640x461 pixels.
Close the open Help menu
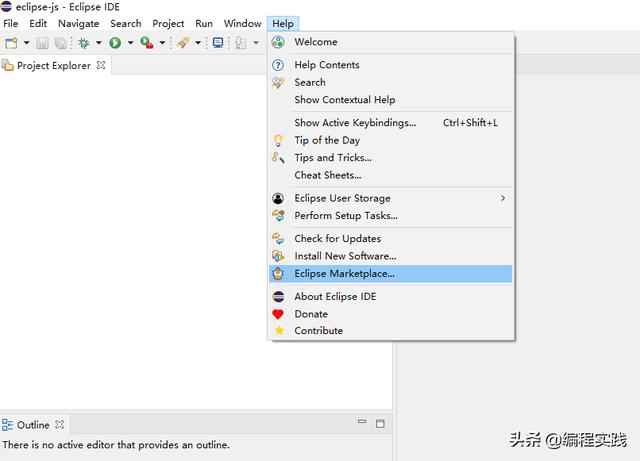(x=283, y=24)
